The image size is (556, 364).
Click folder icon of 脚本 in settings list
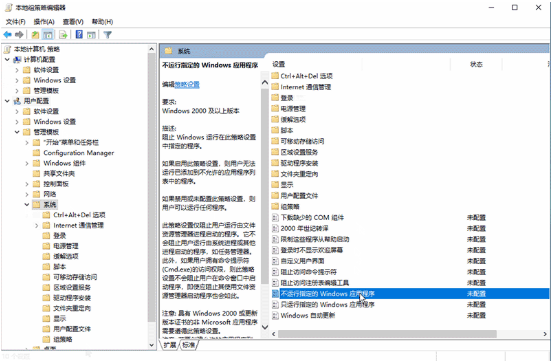click(275, 130)
